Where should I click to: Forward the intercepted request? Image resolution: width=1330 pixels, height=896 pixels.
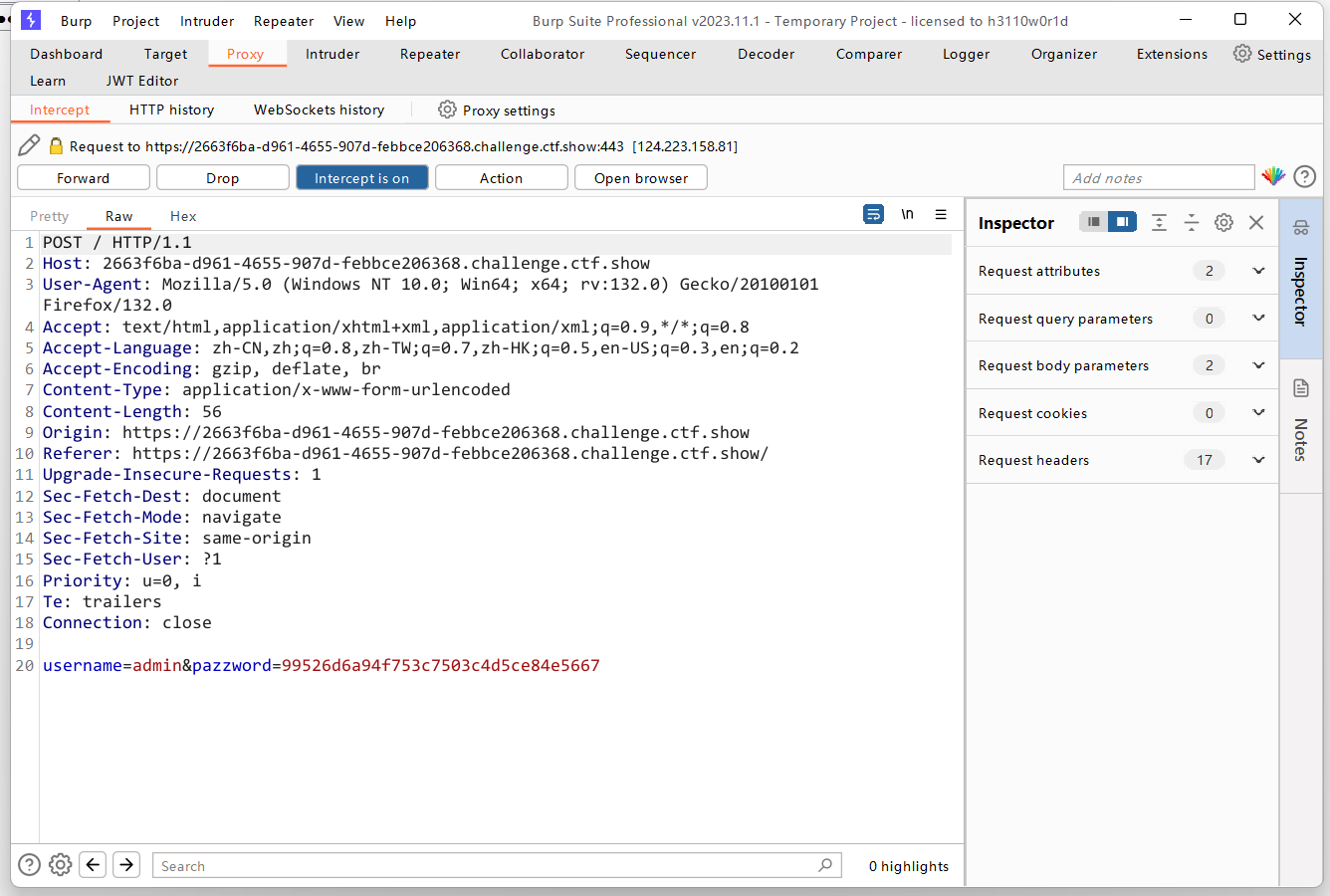tap(84, 177)
